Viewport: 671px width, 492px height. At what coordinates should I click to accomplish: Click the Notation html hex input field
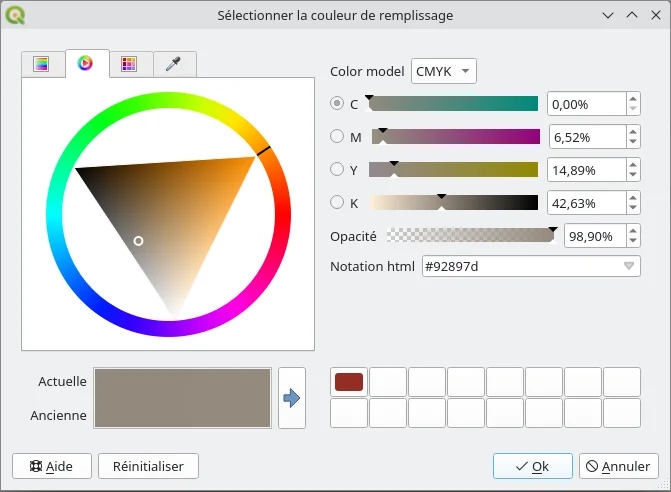click(518, 266)
